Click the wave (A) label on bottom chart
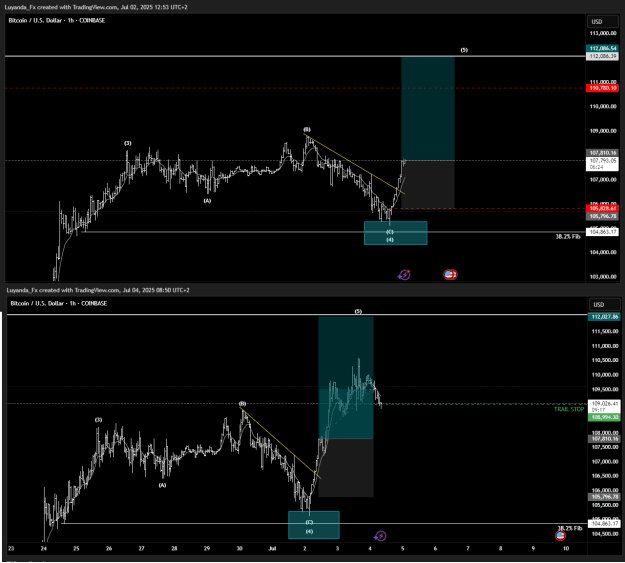 162,485
